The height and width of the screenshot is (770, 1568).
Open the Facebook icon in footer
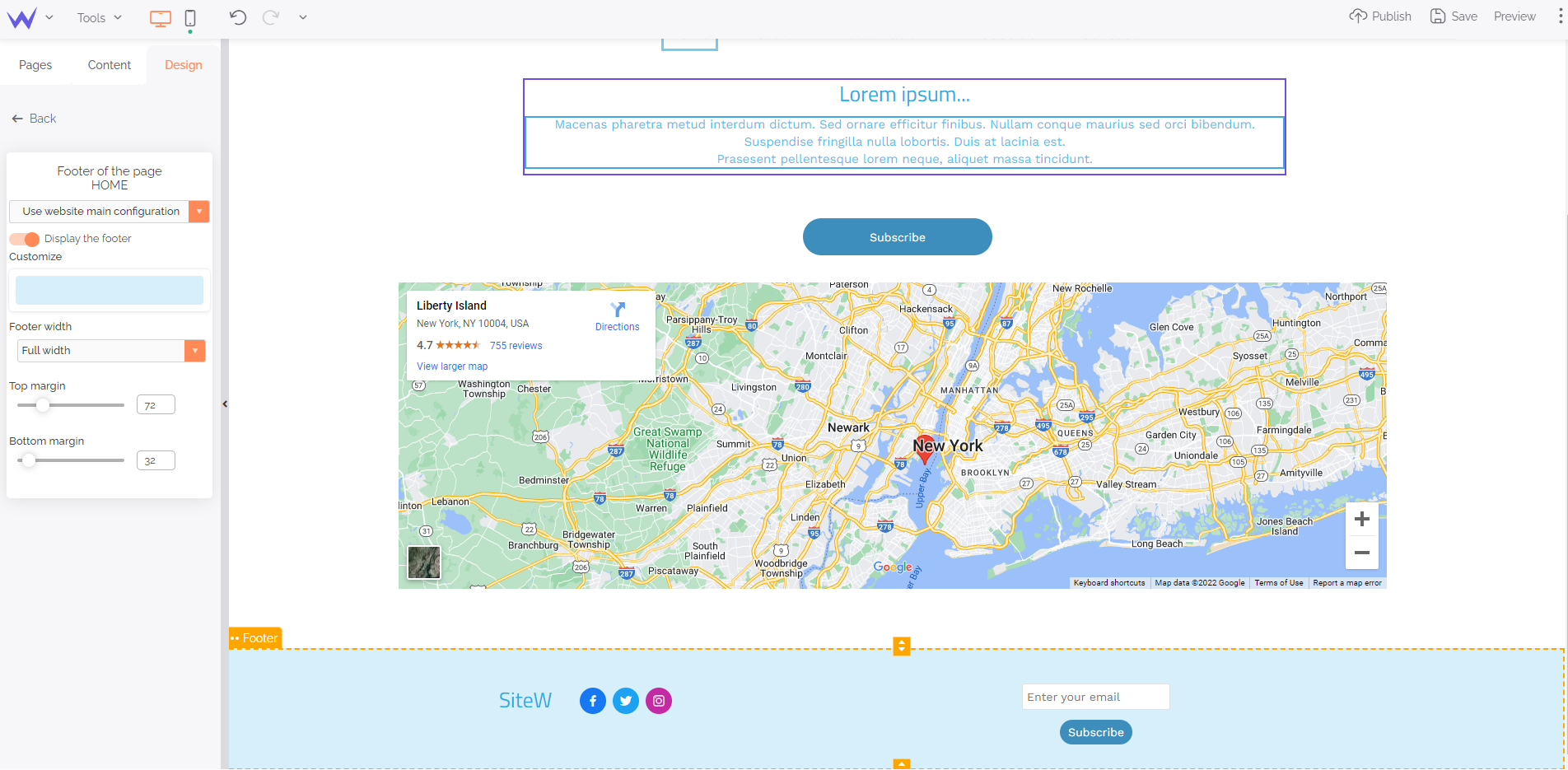pos(593,701)
